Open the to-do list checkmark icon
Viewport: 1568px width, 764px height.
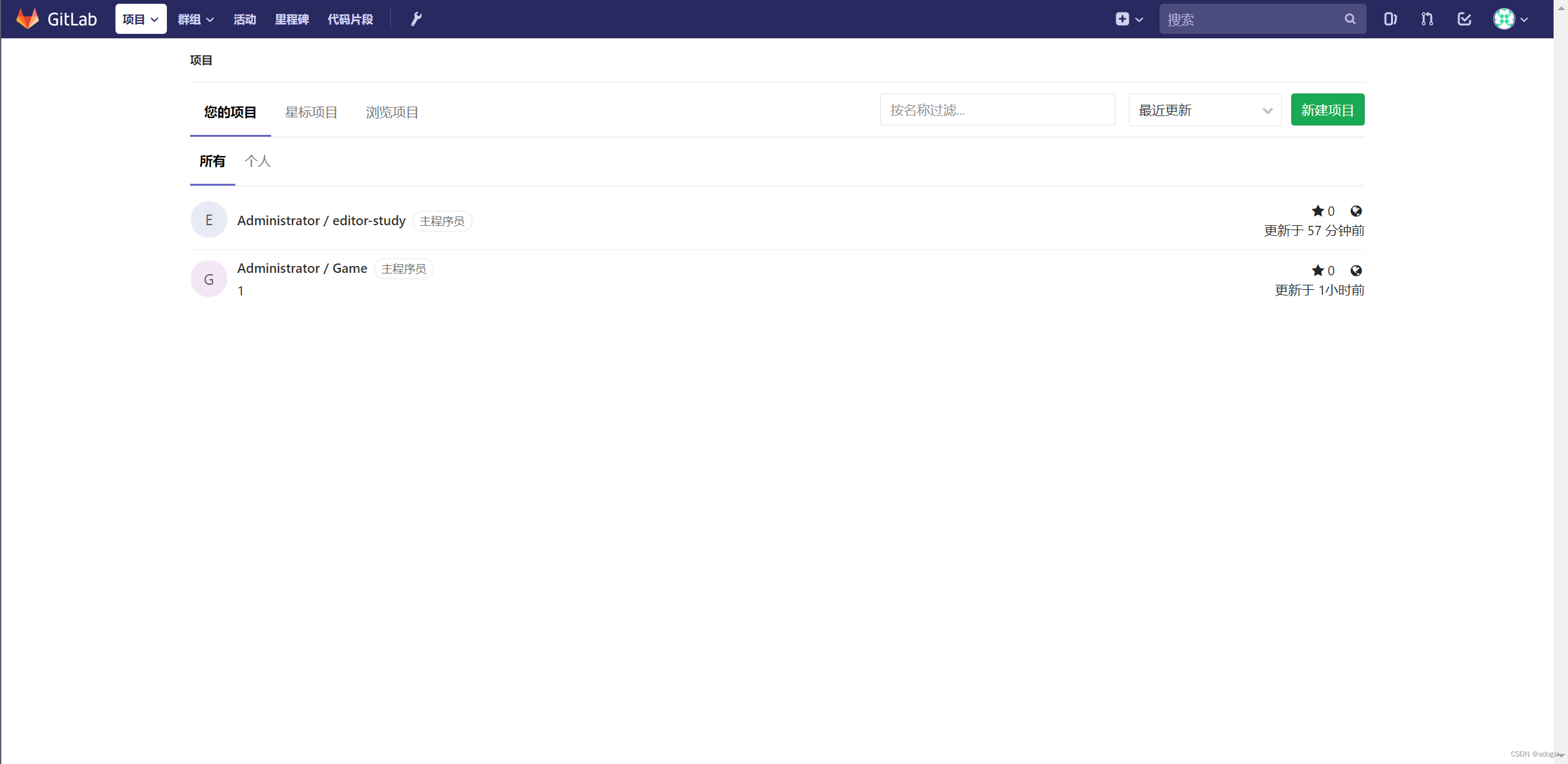[x=1464, y=19]
